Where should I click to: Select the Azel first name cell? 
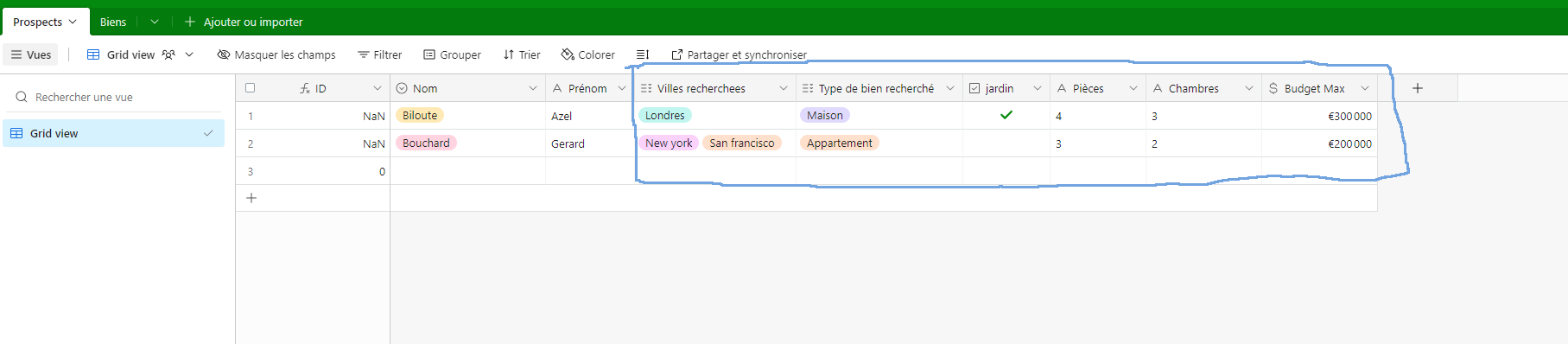(589, 116)
